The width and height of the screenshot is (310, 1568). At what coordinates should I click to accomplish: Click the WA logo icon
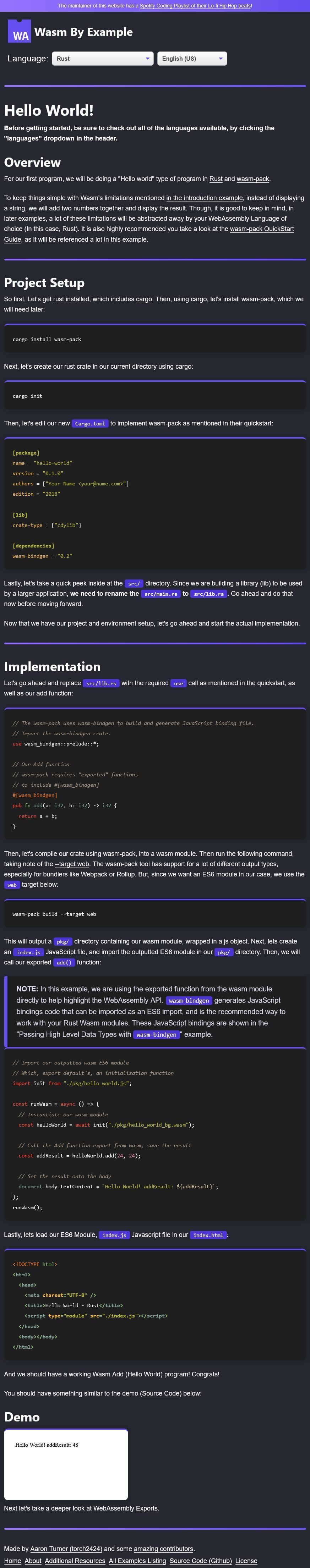pyautogui.click(x=19, y=31)
